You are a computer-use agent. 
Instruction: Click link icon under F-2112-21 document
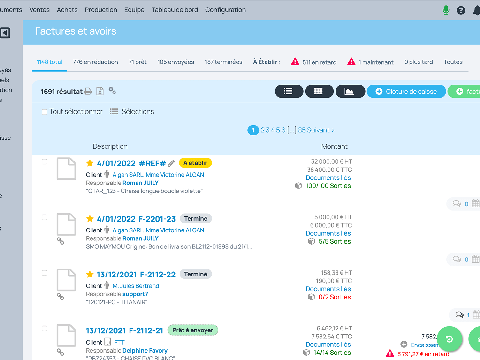(60, 351)
